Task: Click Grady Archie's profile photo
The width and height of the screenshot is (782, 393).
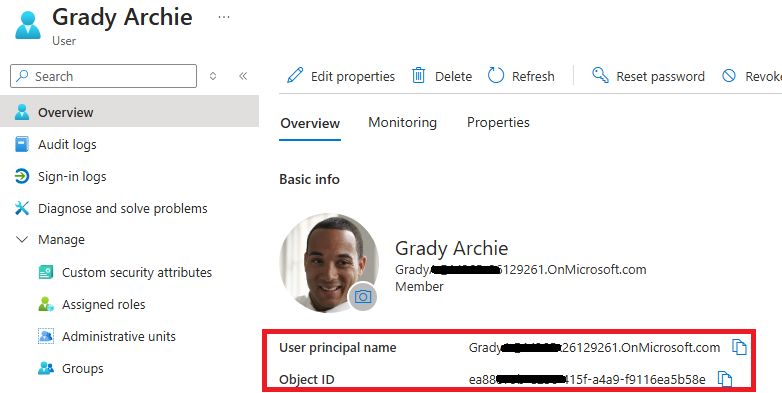Action: click(x=329, y=263)
